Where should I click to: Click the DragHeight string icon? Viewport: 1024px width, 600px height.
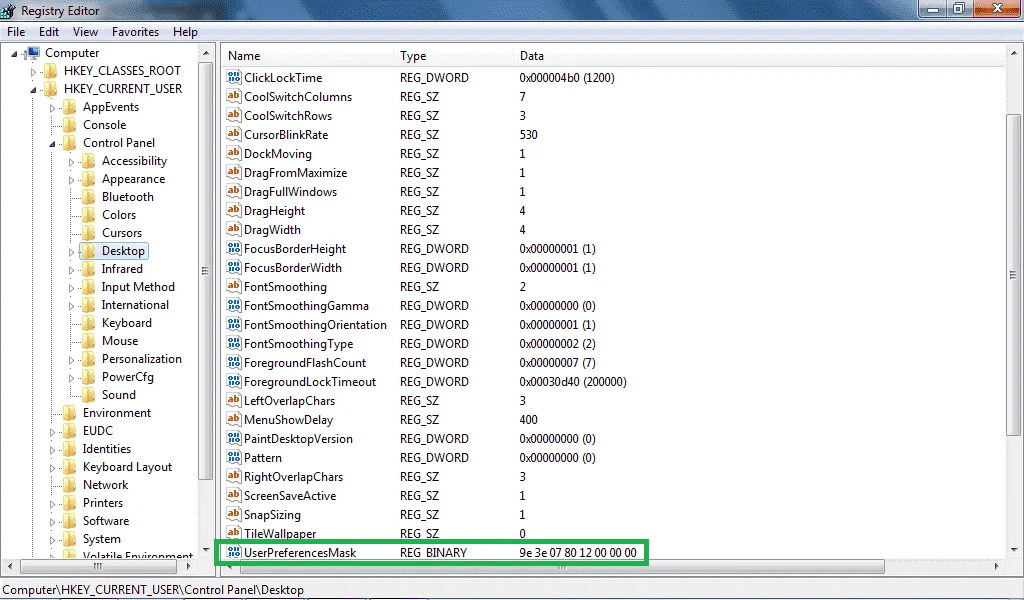(234, 210)
